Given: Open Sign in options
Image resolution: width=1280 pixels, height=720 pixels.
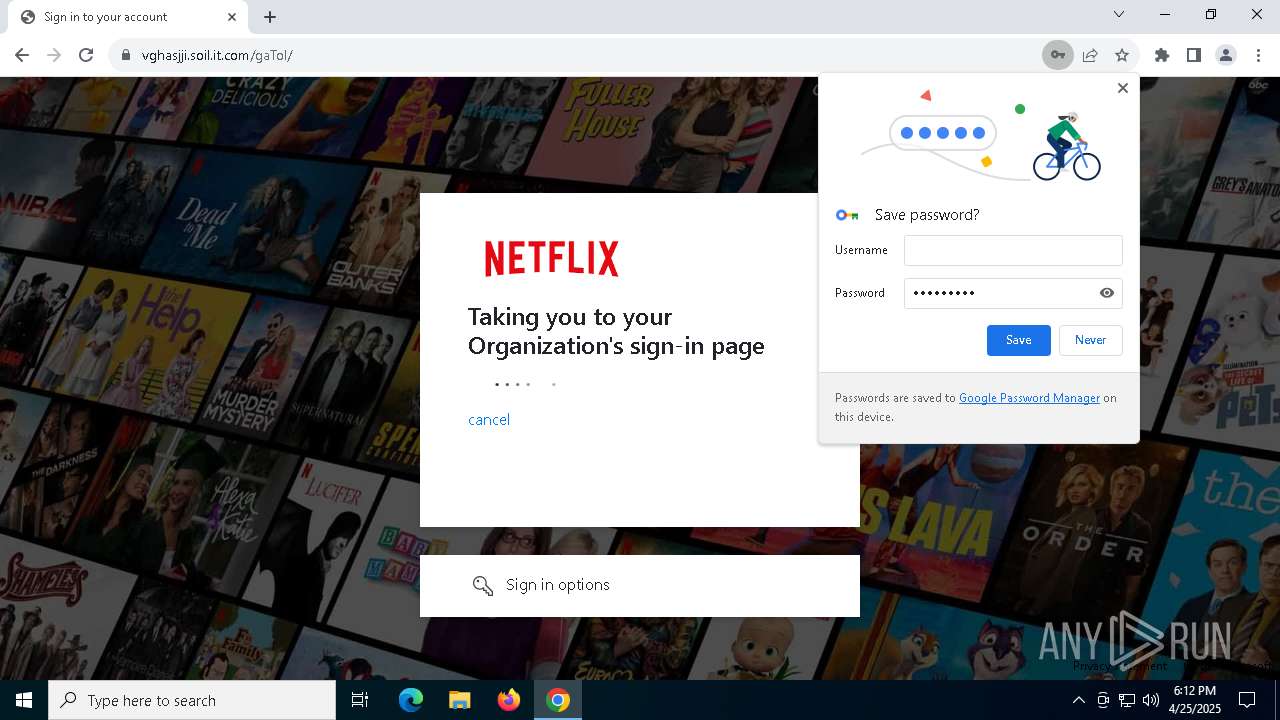Looking at the screenshot, I should 640,585.
